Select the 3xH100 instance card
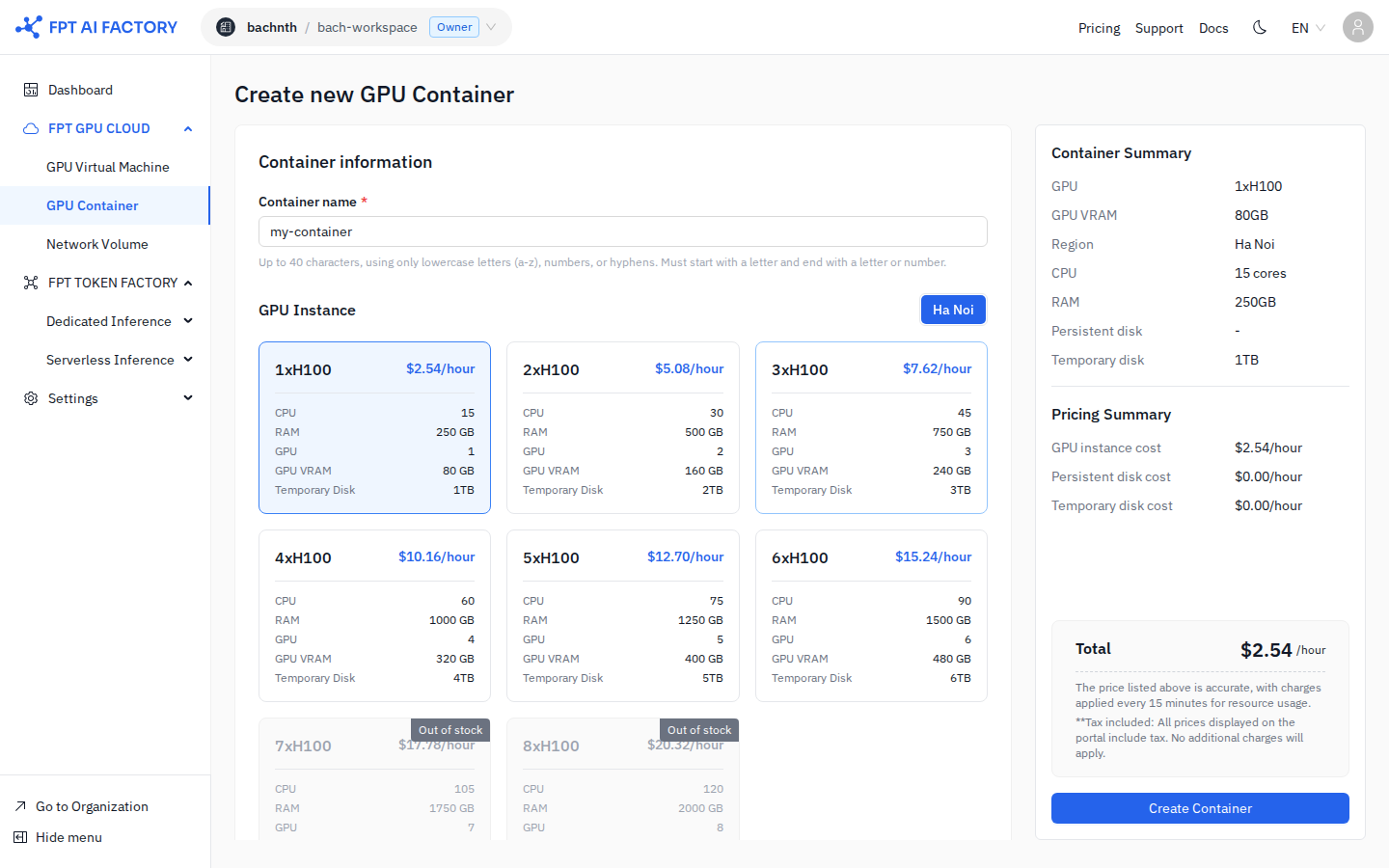Image resolution: width=1389 pixels, height=868 pixels. coord(871,427)
